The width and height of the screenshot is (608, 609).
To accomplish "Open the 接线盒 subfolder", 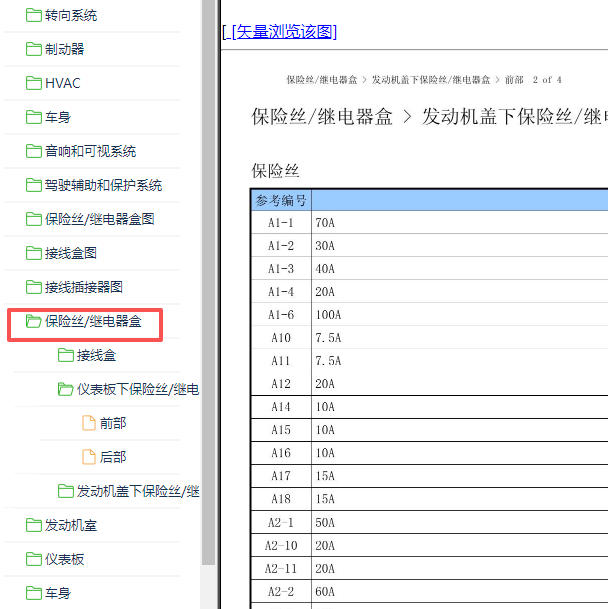I will click(96, 355).
